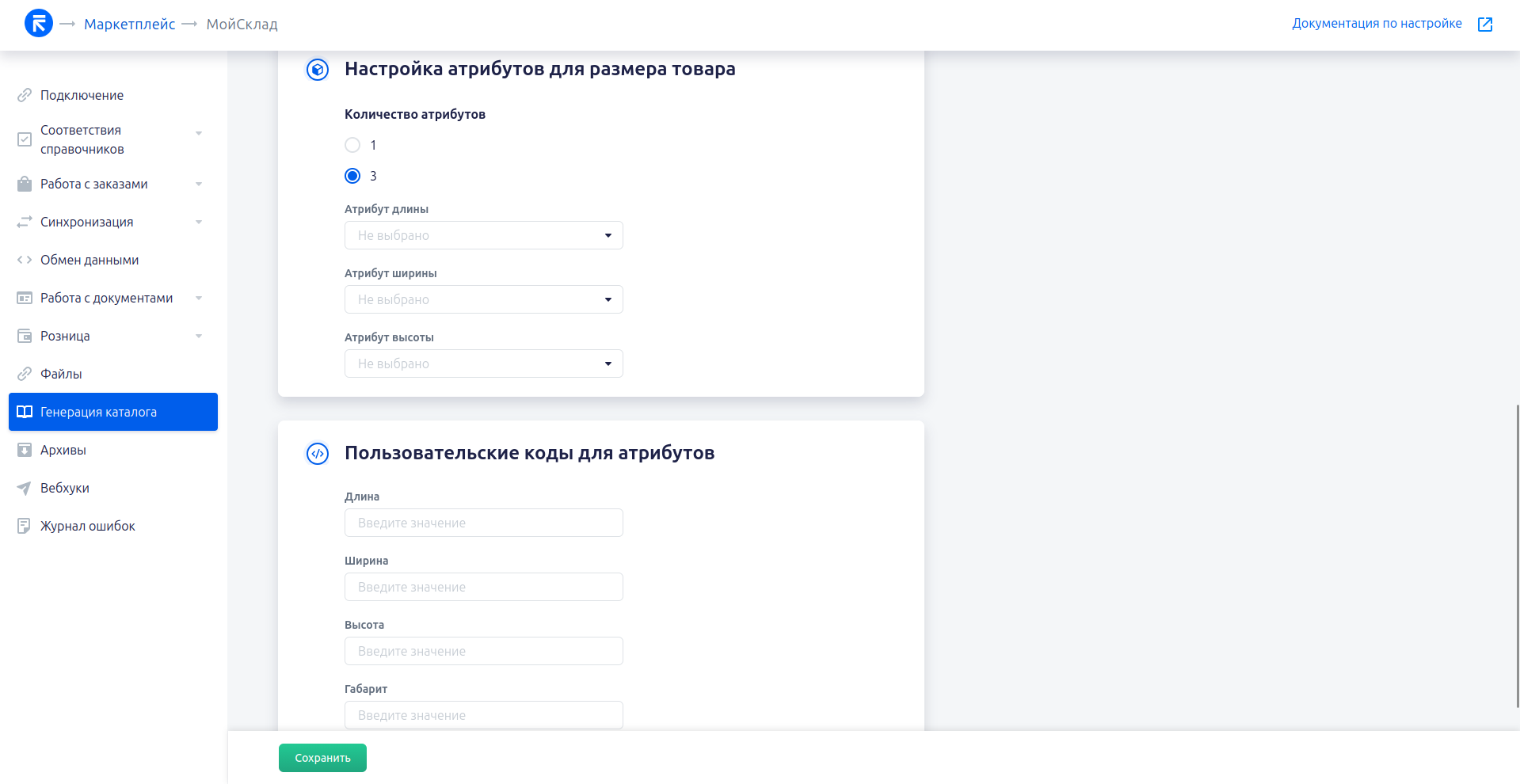Click the blue arrow logo icon
This screenshot has width=1520, height=784.
pyautogui.click(x=38, y=24)
